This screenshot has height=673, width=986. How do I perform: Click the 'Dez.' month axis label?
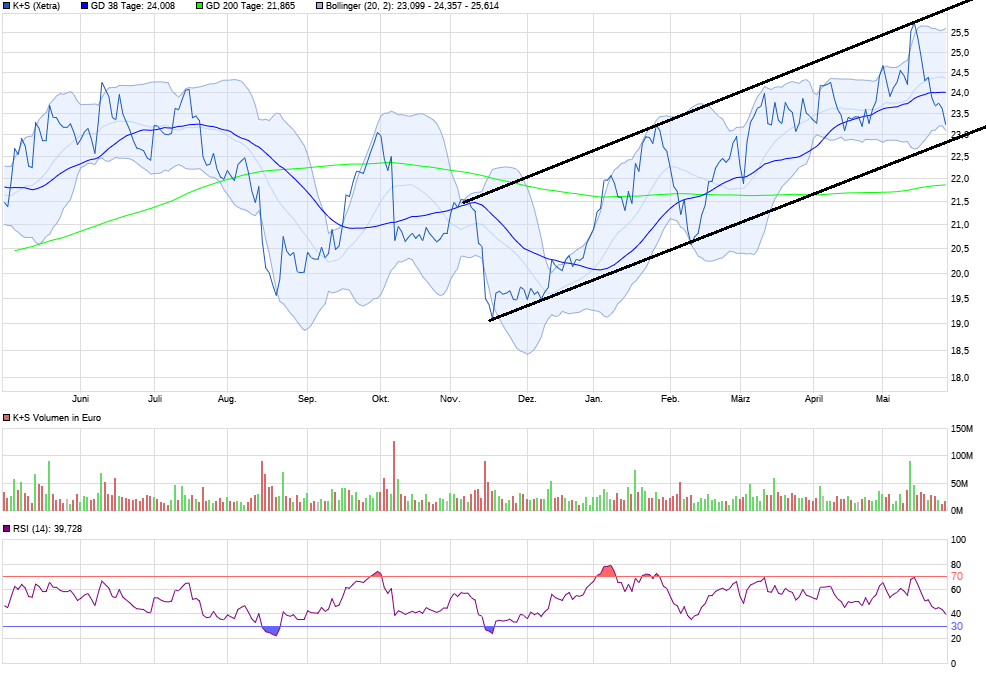click(x=527, y=399)
